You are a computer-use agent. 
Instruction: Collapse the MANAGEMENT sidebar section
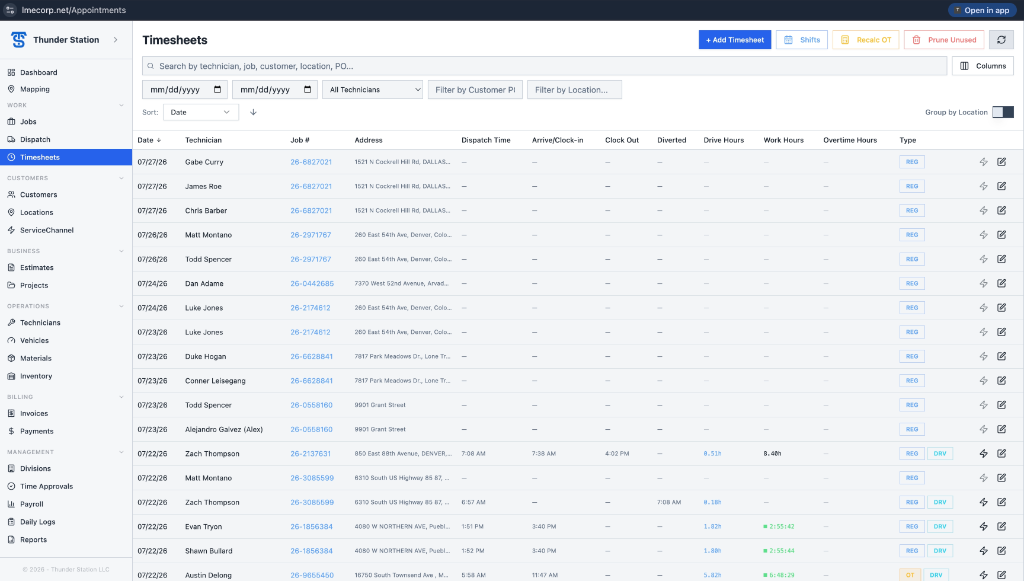[121, 452]
